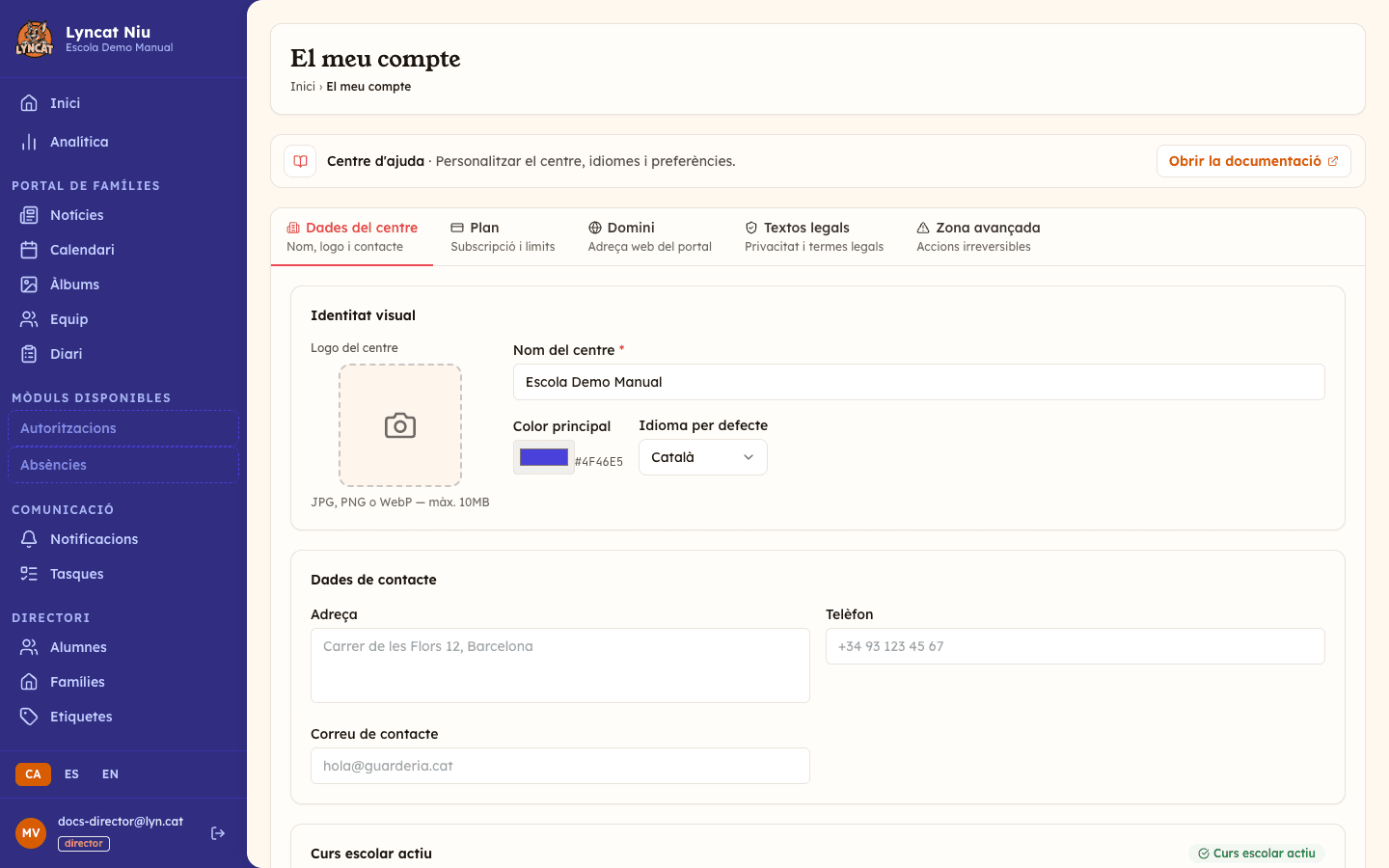The image size is (1389, 868).
Task: Click the Nom del centre input field
Action: tap(919, 382)
